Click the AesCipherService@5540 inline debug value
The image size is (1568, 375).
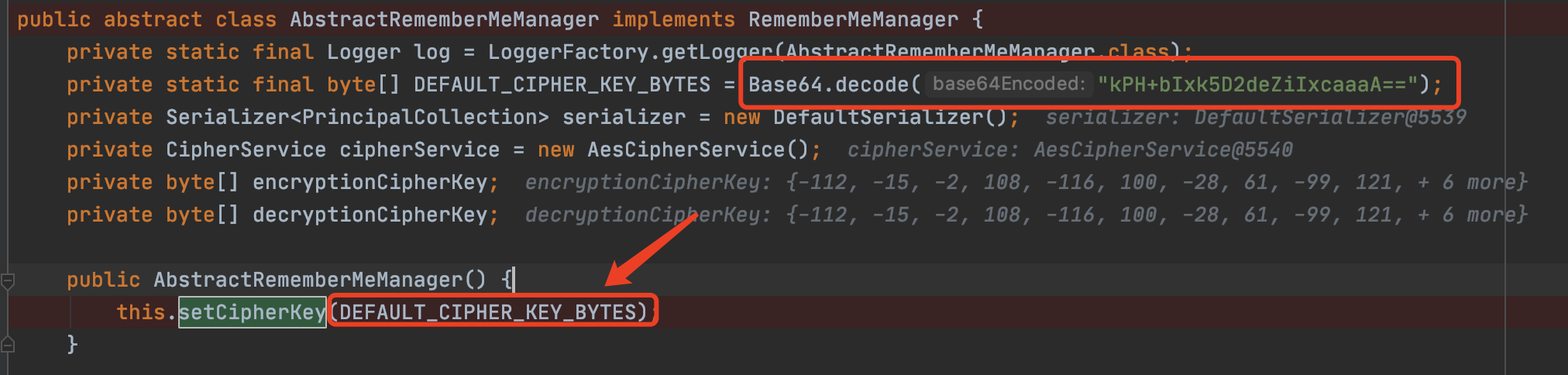[x=1162, y=150]
